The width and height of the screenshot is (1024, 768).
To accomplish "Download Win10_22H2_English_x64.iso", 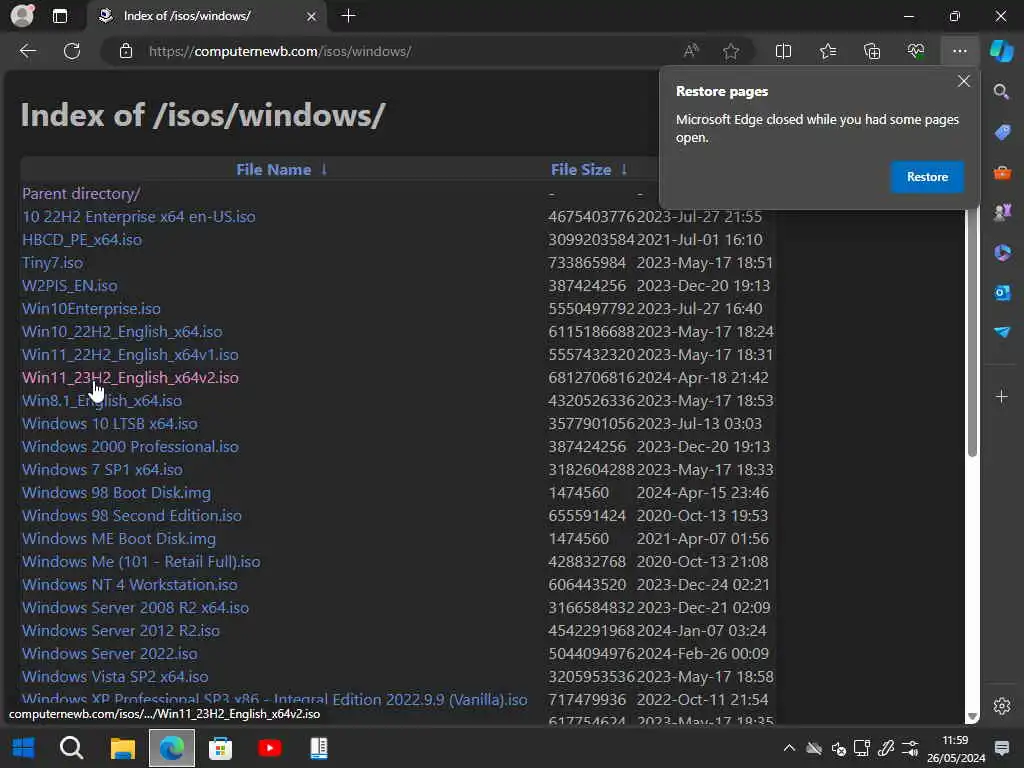I will point(122,332).
